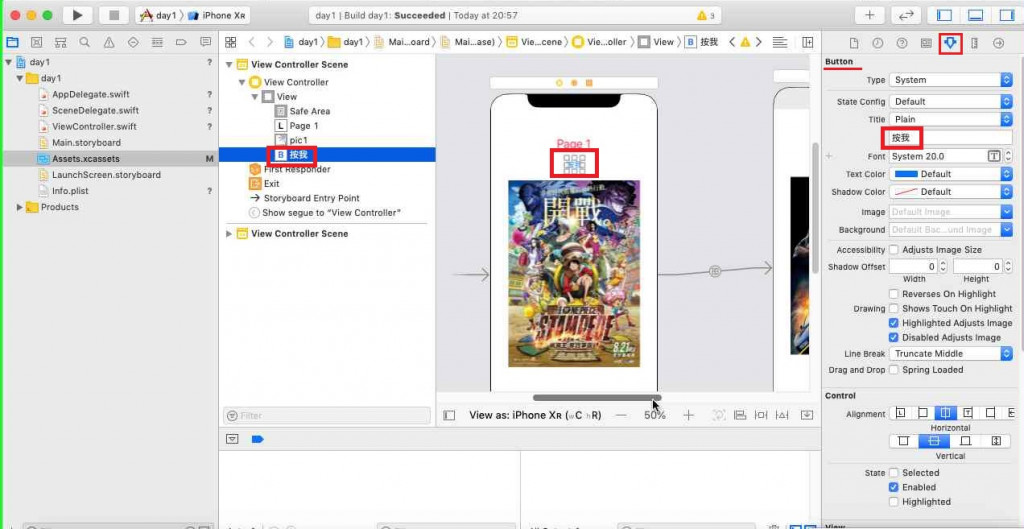This screenshot has height=529, width=1024.
Task: Open the Breakpoint navigator
Action: (x=182, y=42)
